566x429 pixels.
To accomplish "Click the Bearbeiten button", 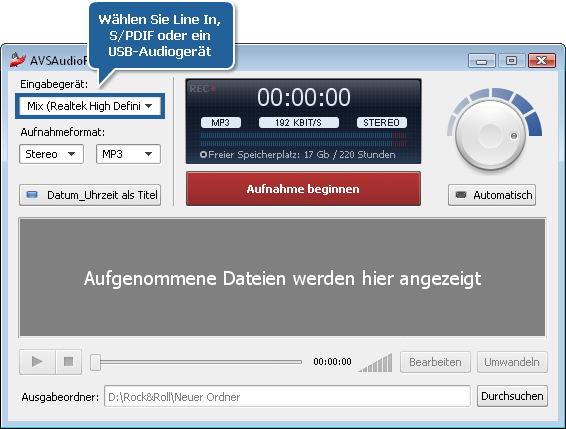I will click(435, 362).
